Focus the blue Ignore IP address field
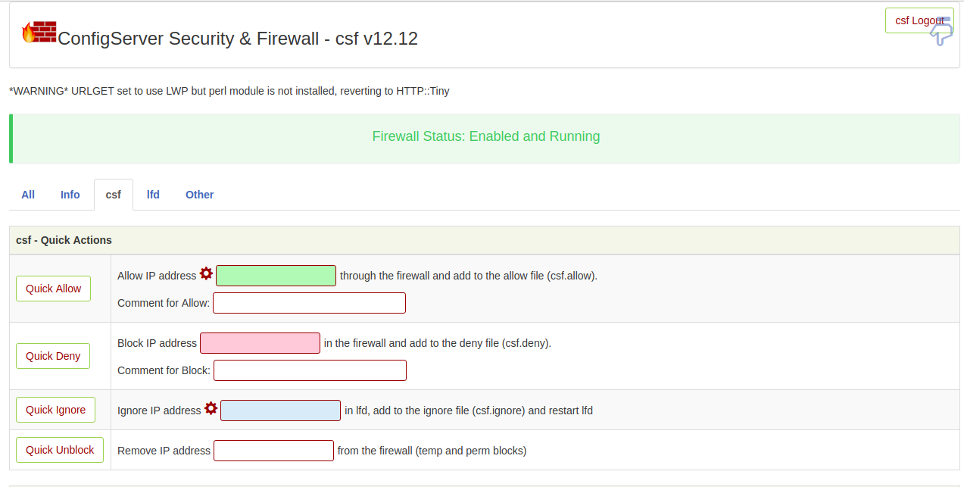964x488 pixels. coord(280,411)
